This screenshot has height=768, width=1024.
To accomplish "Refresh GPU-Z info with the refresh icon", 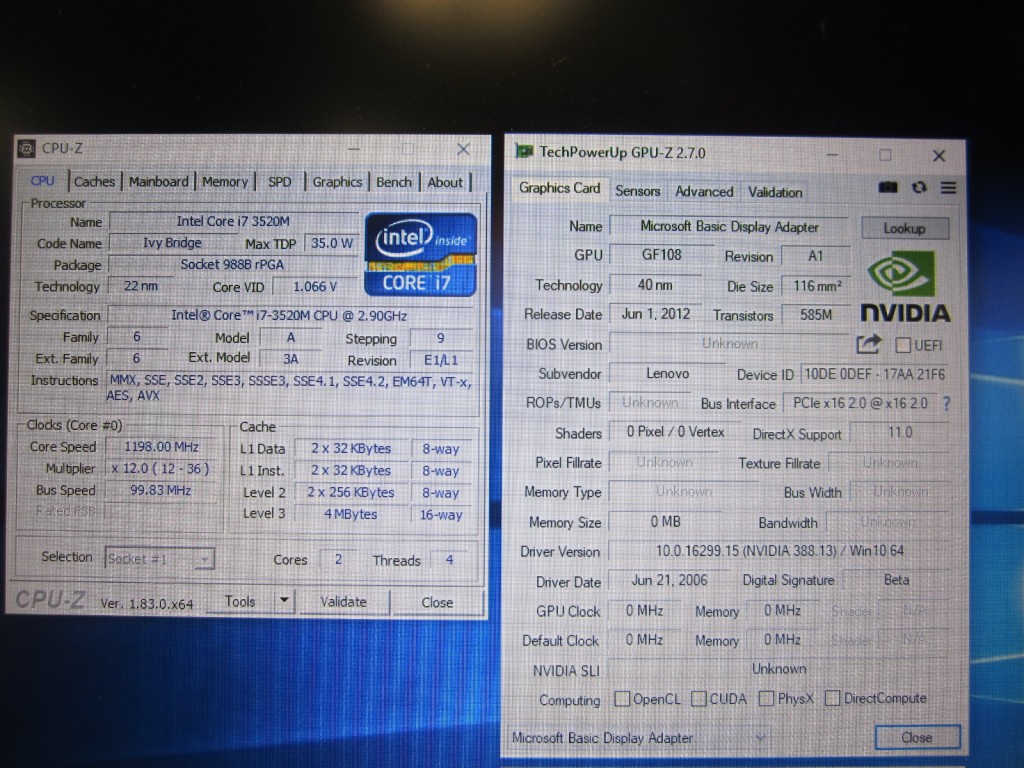I will [919, 187].
